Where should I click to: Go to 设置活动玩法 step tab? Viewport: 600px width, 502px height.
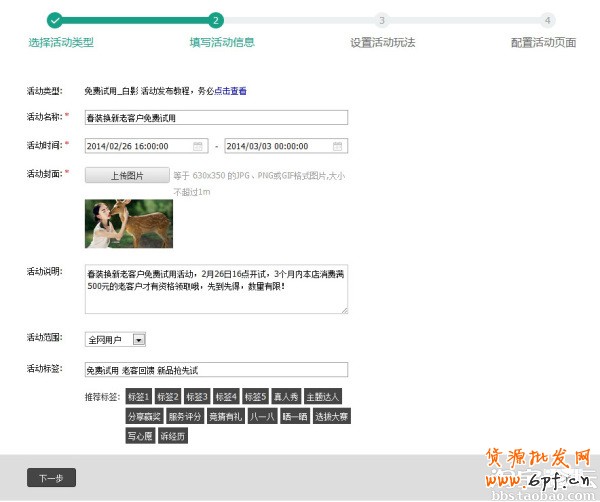click(x=382, y=43)
